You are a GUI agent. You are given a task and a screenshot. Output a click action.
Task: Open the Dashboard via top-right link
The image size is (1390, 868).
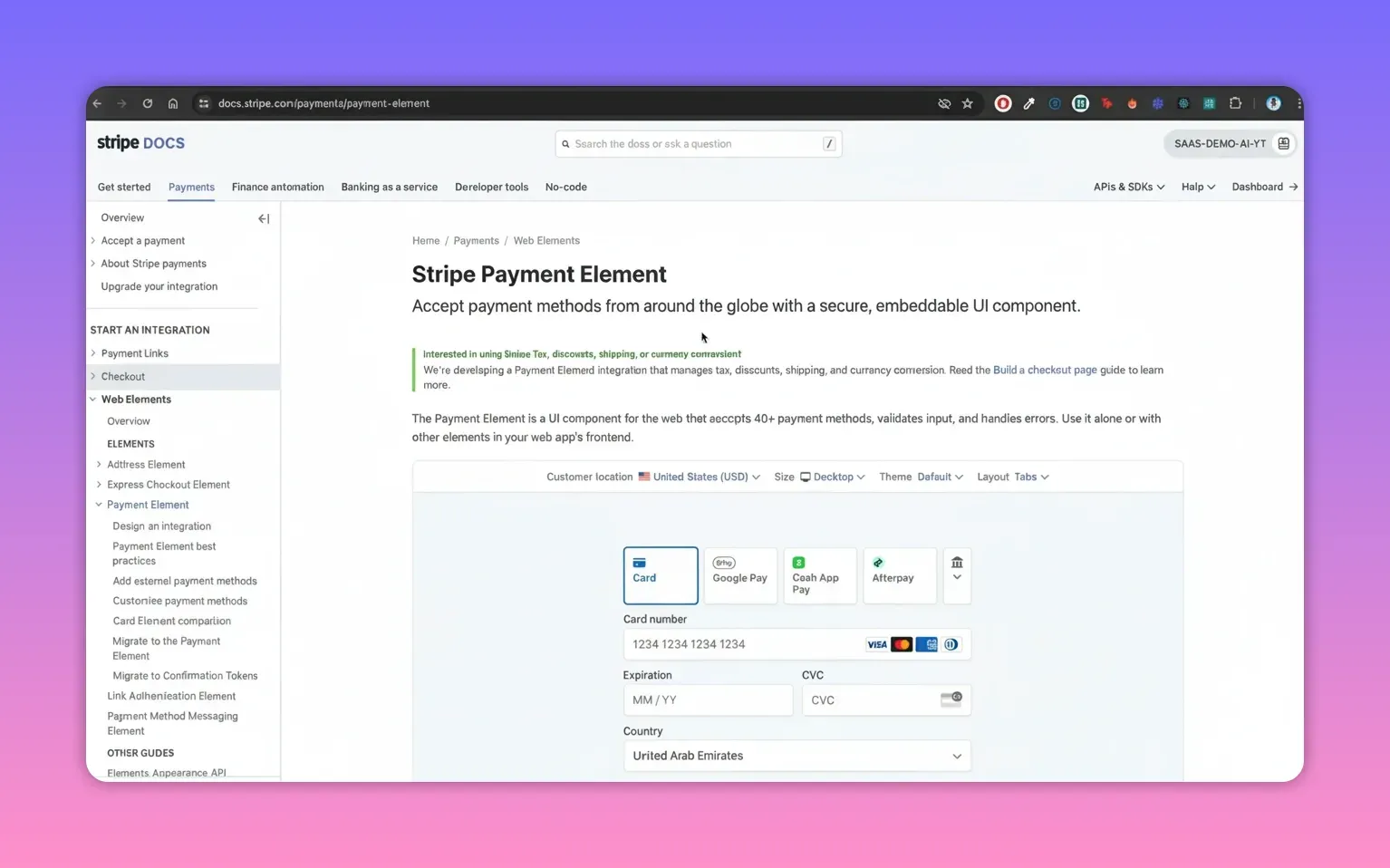coord(1258,187)
